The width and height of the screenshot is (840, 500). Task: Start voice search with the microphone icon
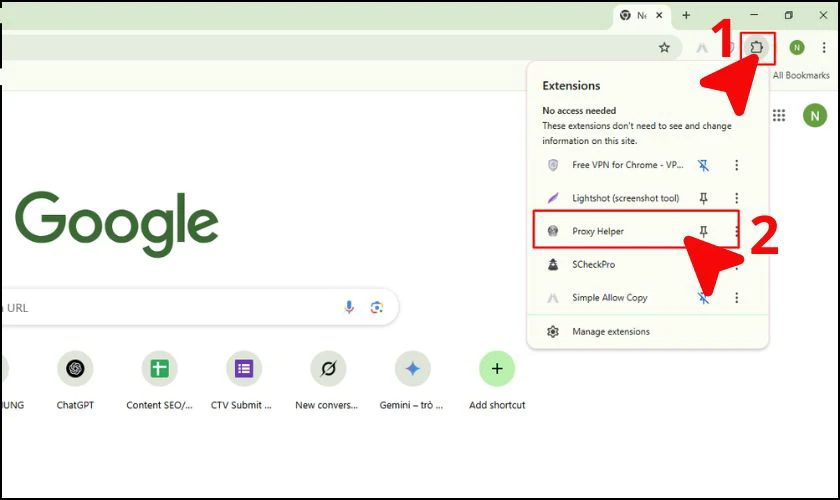pyautogui.click(x=349, y=308)
